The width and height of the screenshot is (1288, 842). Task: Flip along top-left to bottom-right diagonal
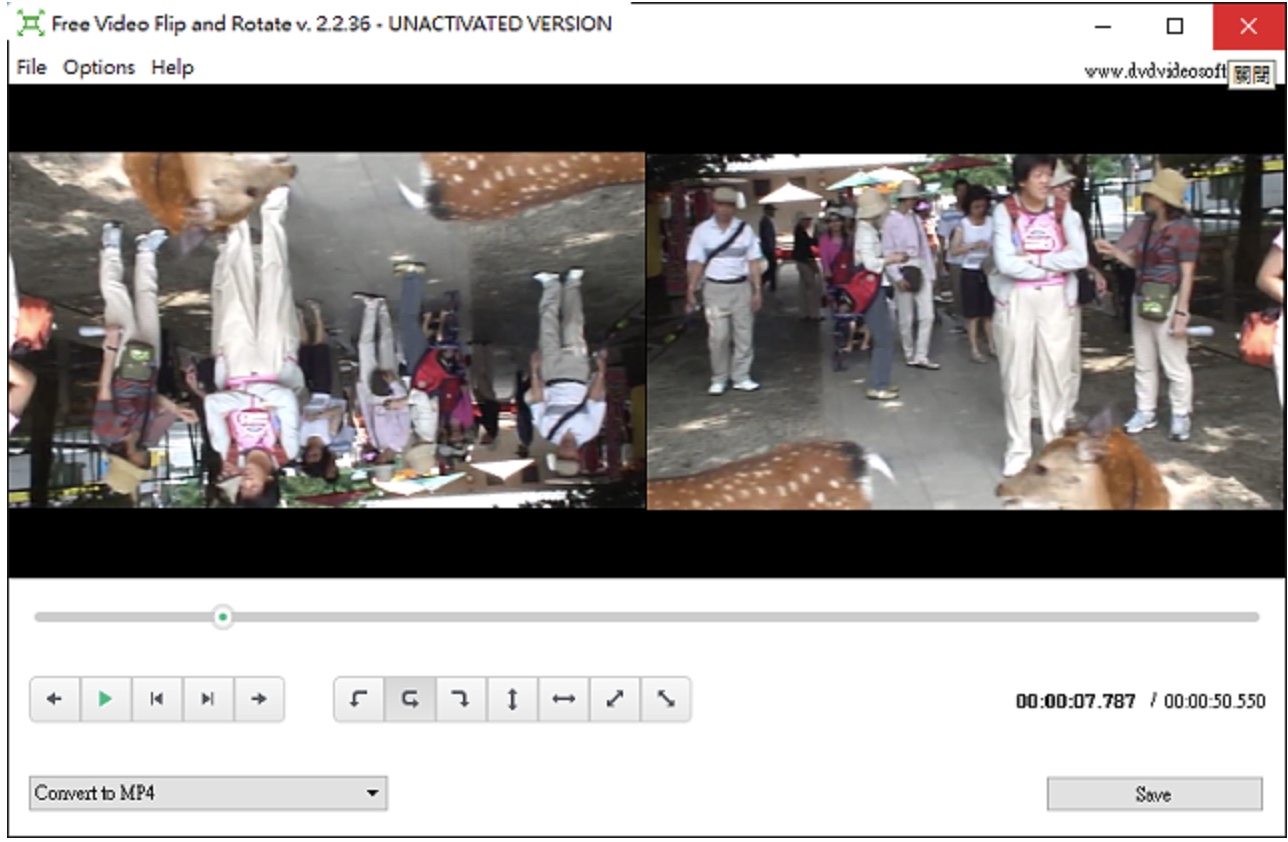666,699
